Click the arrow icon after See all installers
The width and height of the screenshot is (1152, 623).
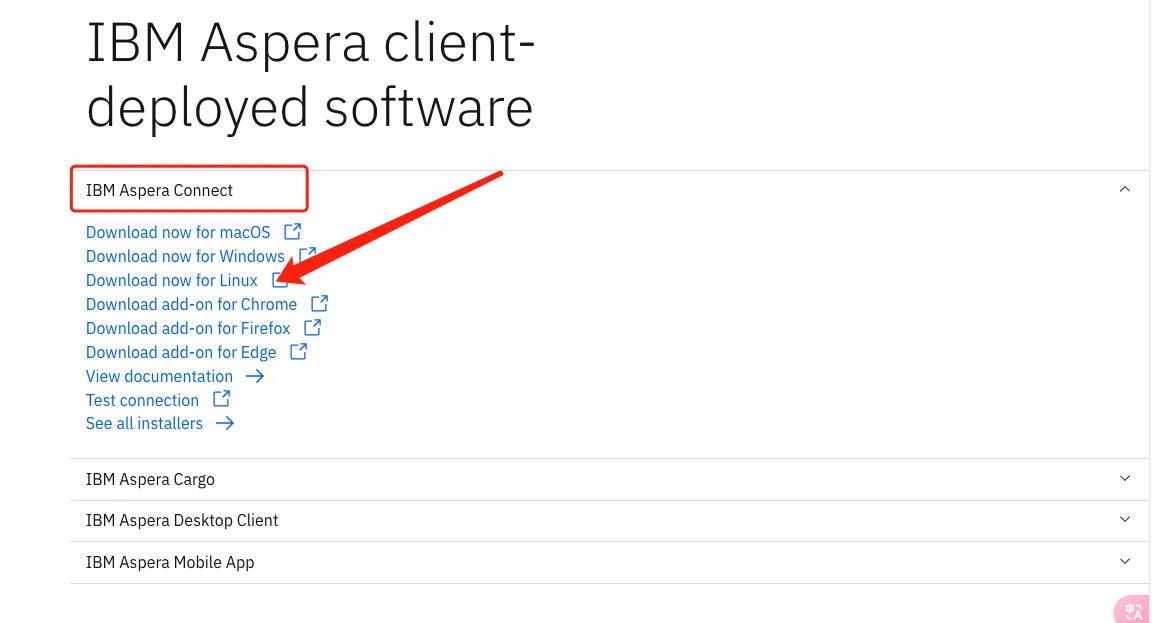(x=225, y=423)
